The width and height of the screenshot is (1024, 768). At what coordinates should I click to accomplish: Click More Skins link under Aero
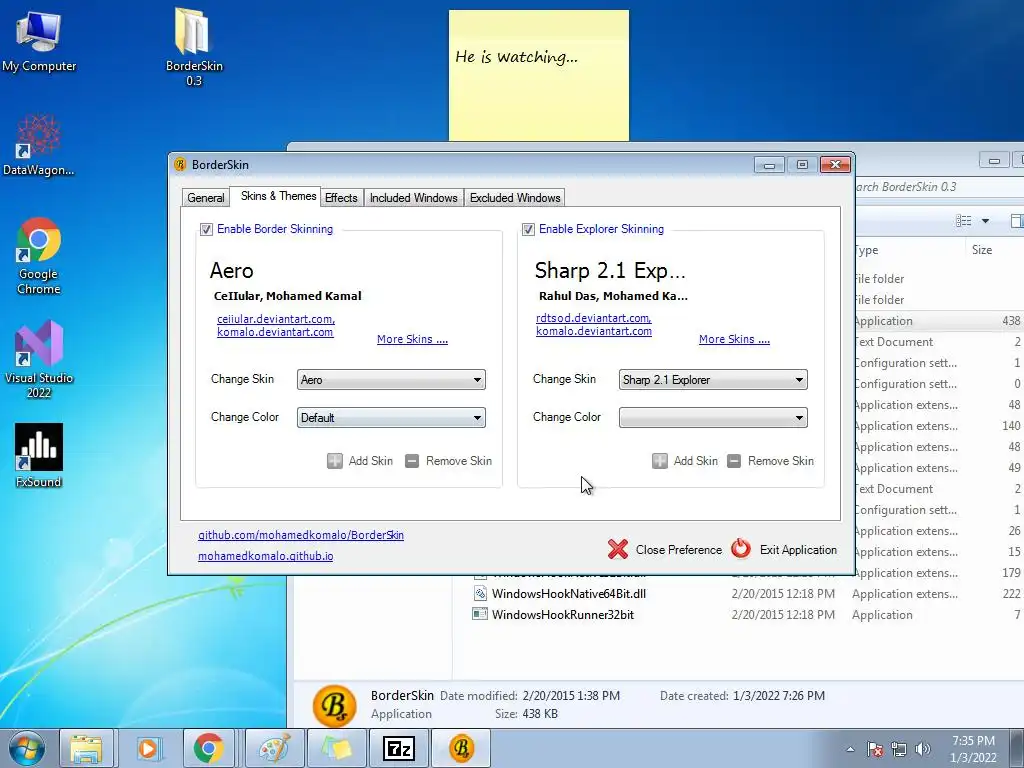412,339
